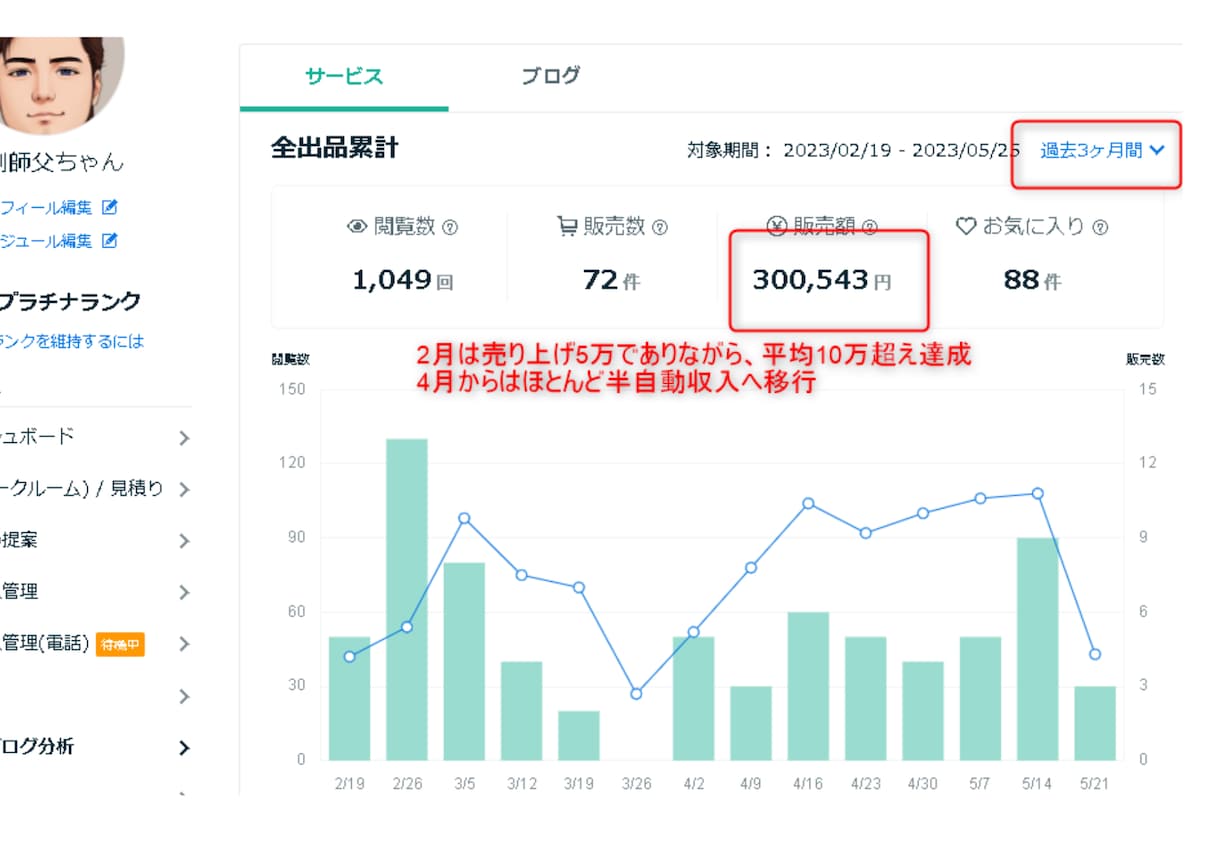Screen dimensions: 1220x865
Task: Click the 5/7 x-axis date label
Action: (980, 785)
